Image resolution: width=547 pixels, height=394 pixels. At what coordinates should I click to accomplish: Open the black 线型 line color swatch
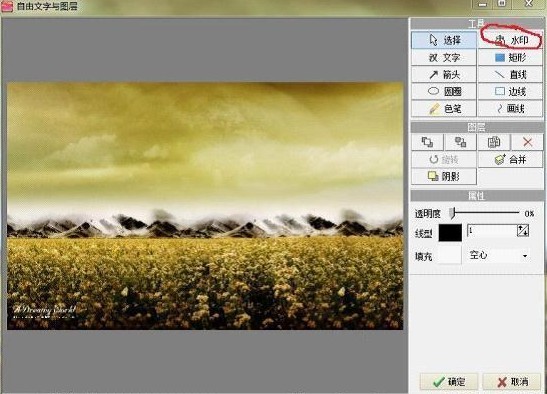pyautogui.click(x=450, y=233)
